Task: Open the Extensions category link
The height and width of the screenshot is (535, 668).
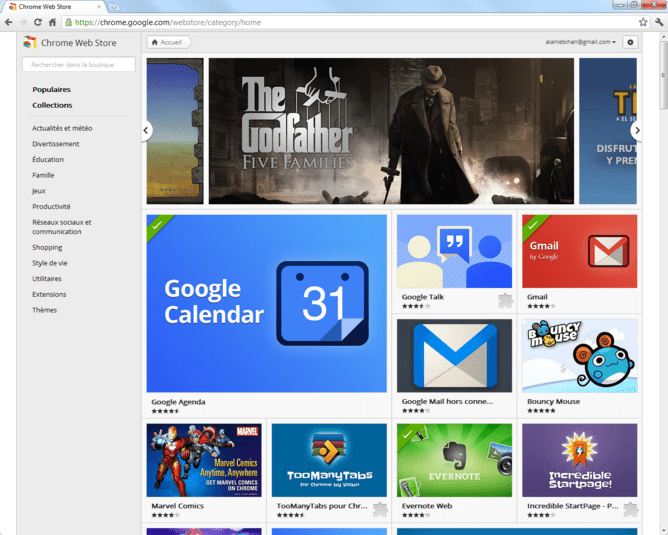Action: [49, 294]
